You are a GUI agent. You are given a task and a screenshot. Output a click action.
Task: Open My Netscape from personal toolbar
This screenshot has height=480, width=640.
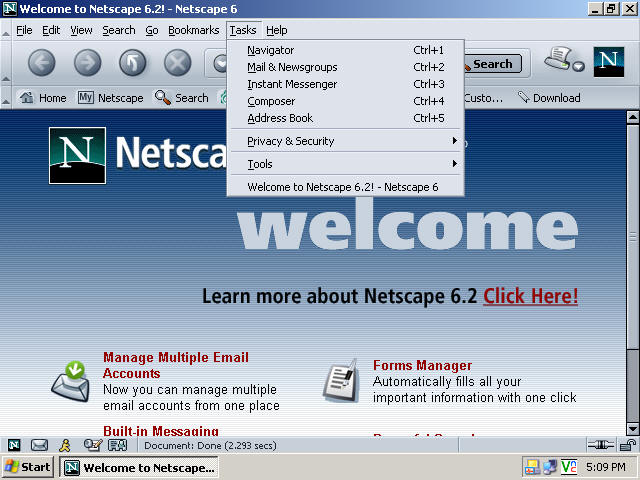coord(111,98)
